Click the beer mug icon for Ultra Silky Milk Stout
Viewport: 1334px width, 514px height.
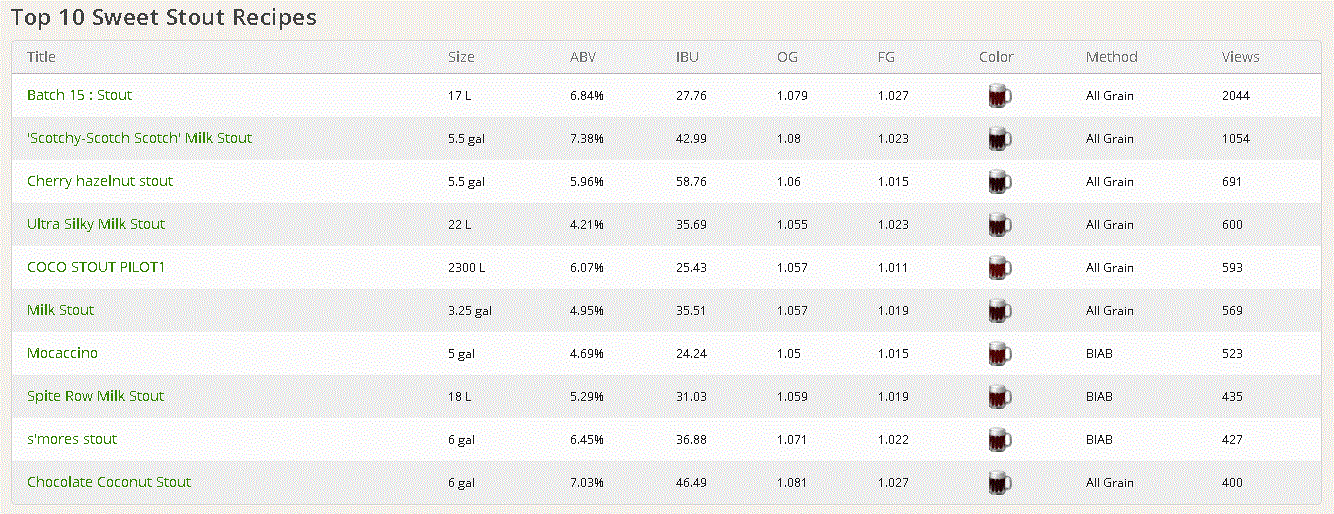pos(999,225)
